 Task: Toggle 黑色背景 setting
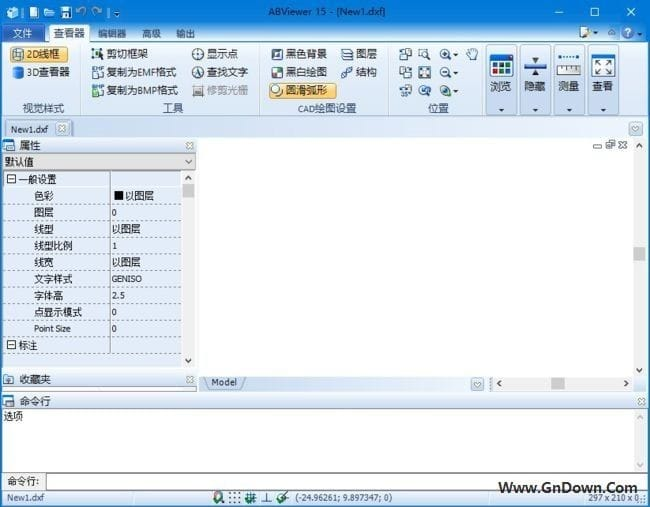click(299, 54)
